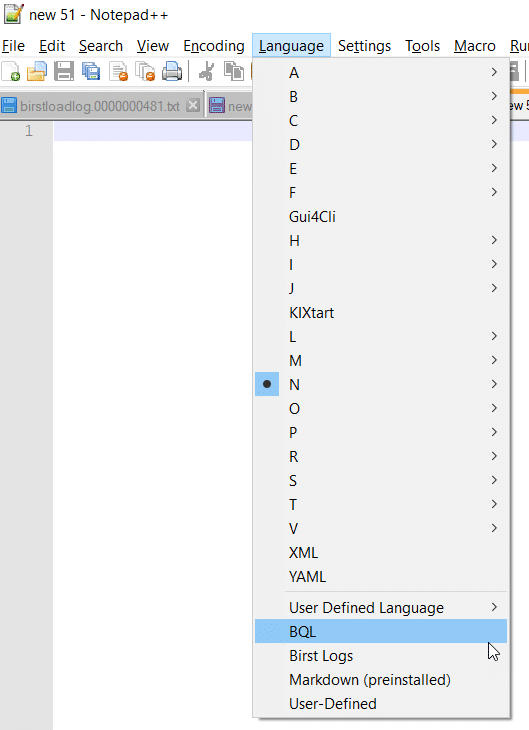Expand the F languages submenu
This screenshot has width=529, height=730.
coord(381,192)
